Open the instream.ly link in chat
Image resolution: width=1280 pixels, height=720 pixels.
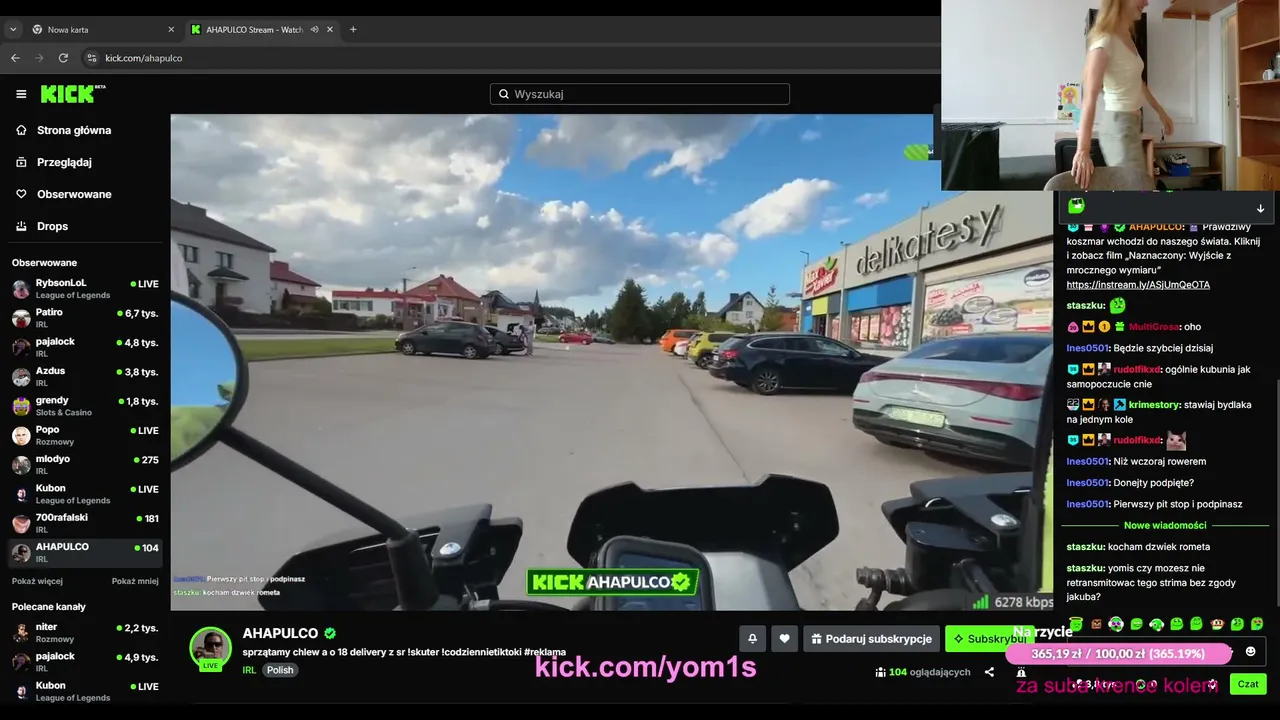coord(1138,285)
